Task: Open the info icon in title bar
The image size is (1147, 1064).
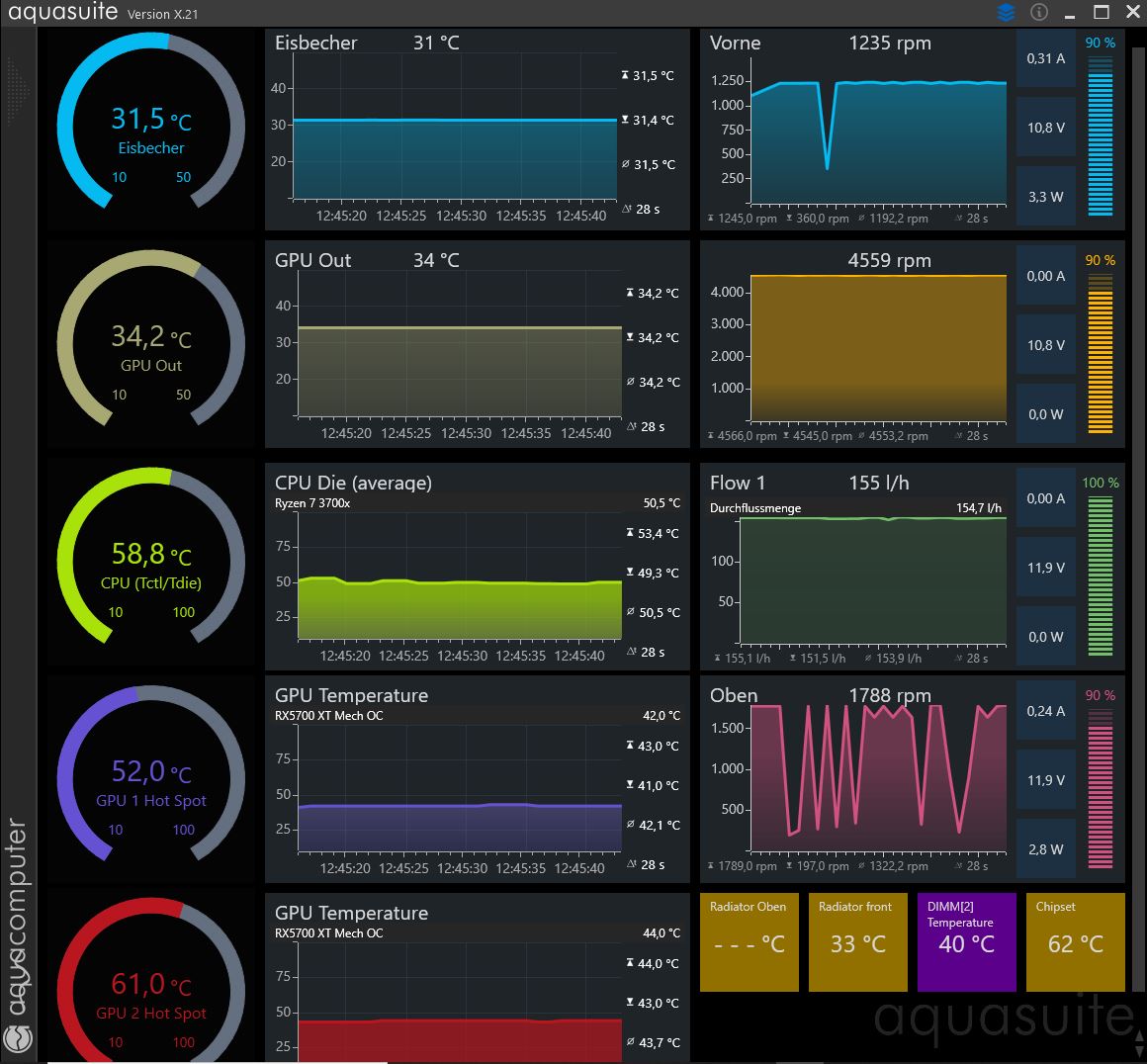Action: 1039,13
